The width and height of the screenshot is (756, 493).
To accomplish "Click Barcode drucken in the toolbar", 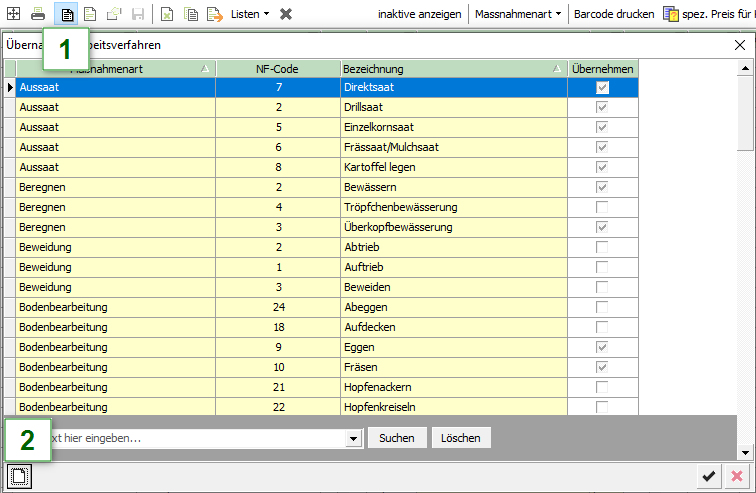I will tap(613, 14).
